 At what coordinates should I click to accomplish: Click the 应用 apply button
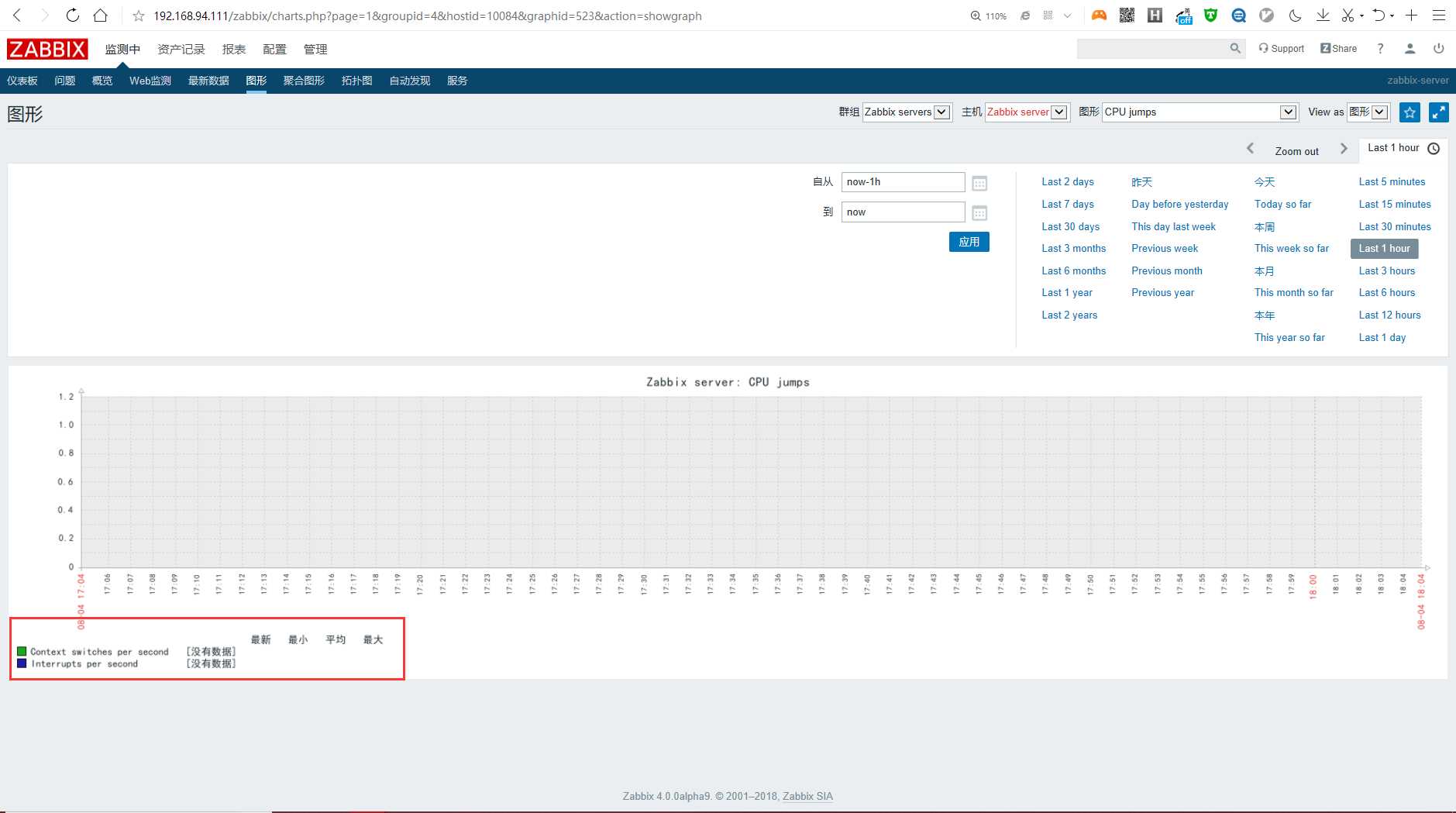(x=969, y=242)
